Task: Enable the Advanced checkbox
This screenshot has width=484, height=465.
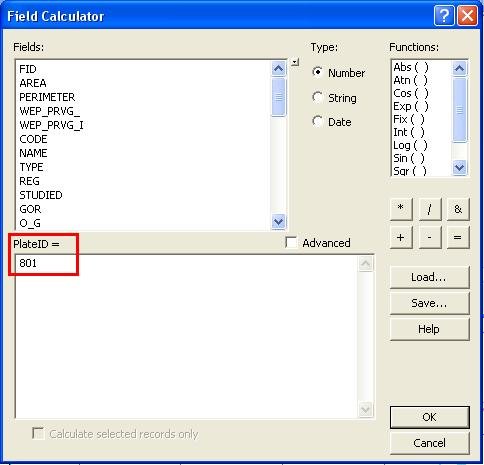Action: [291, 242]
